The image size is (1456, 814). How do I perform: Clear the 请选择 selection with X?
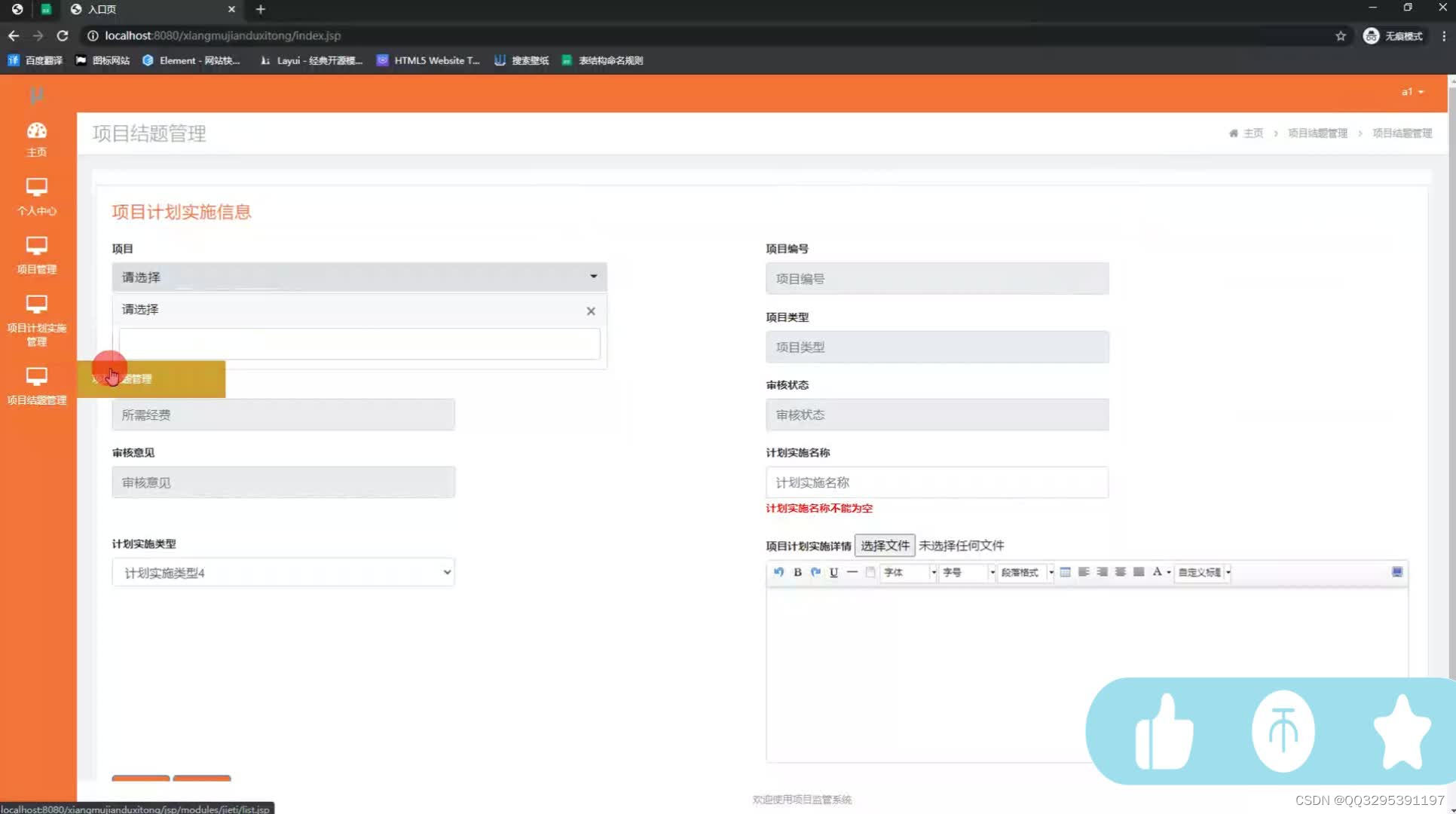tap(591, 311)
